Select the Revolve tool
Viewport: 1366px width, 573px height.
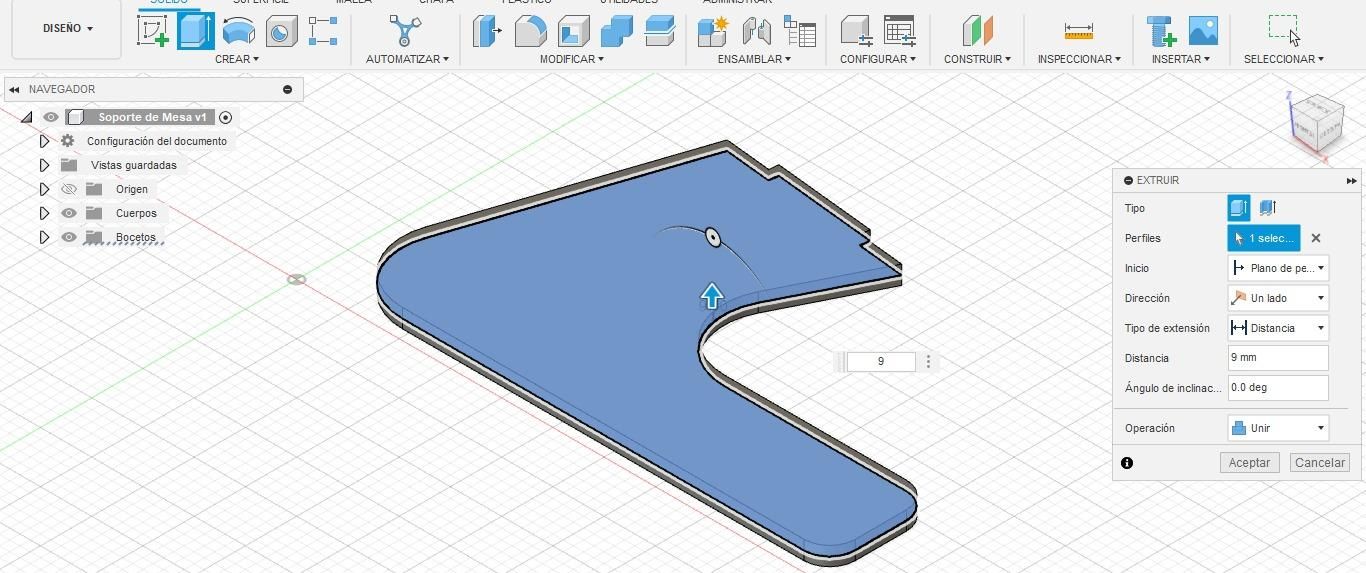(238, 31)
